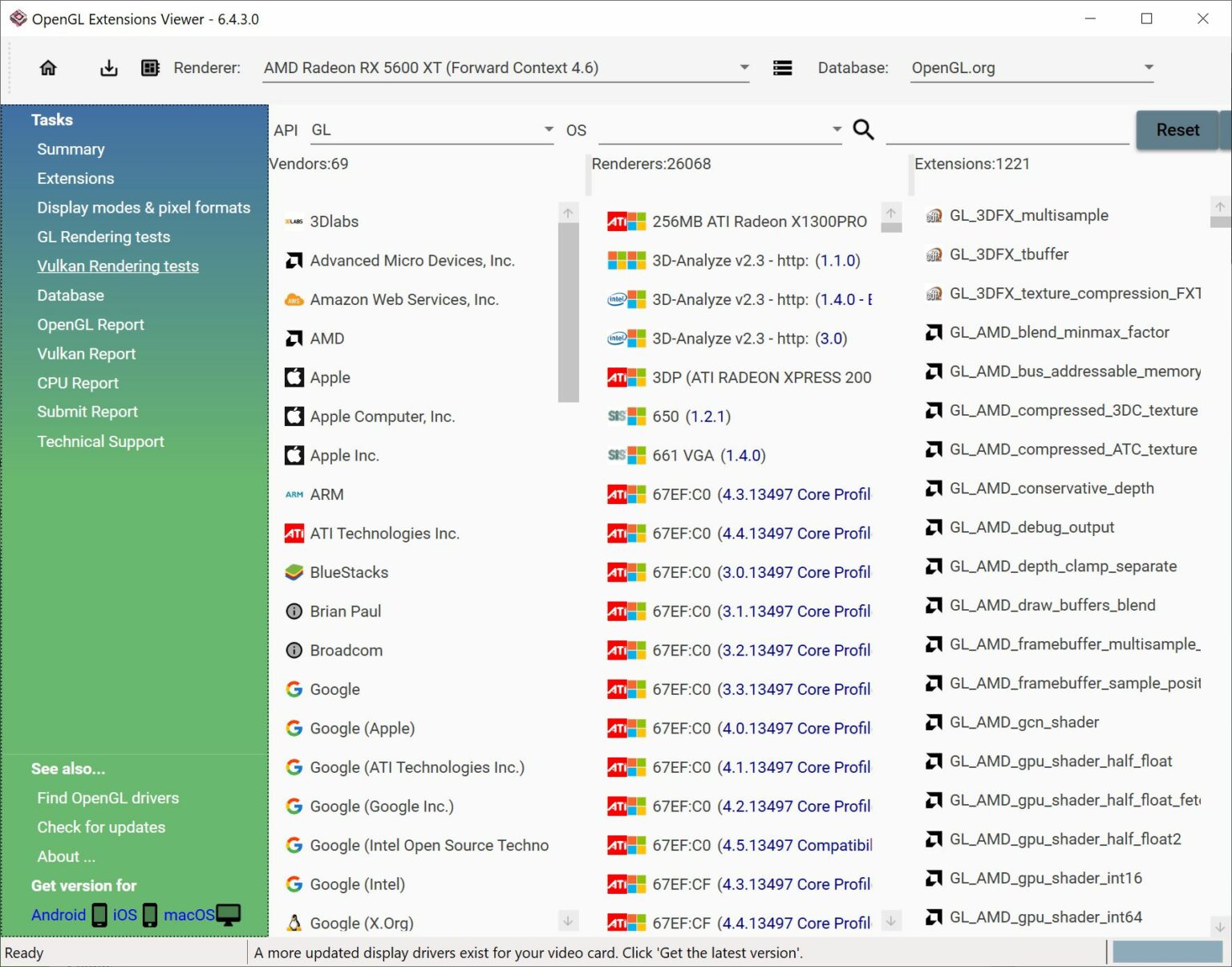Screen dimensions: 1232x967
Task: Open Vulkan Rendering tests
Action: [x=118, y=266]
